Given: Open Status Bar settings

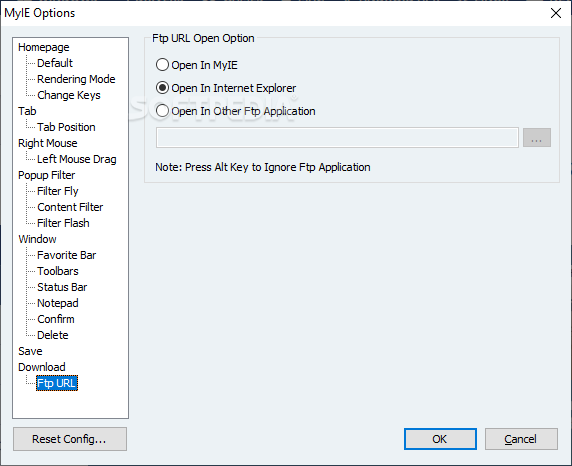Looking at the screenshot, I should (x=62, y=287).
